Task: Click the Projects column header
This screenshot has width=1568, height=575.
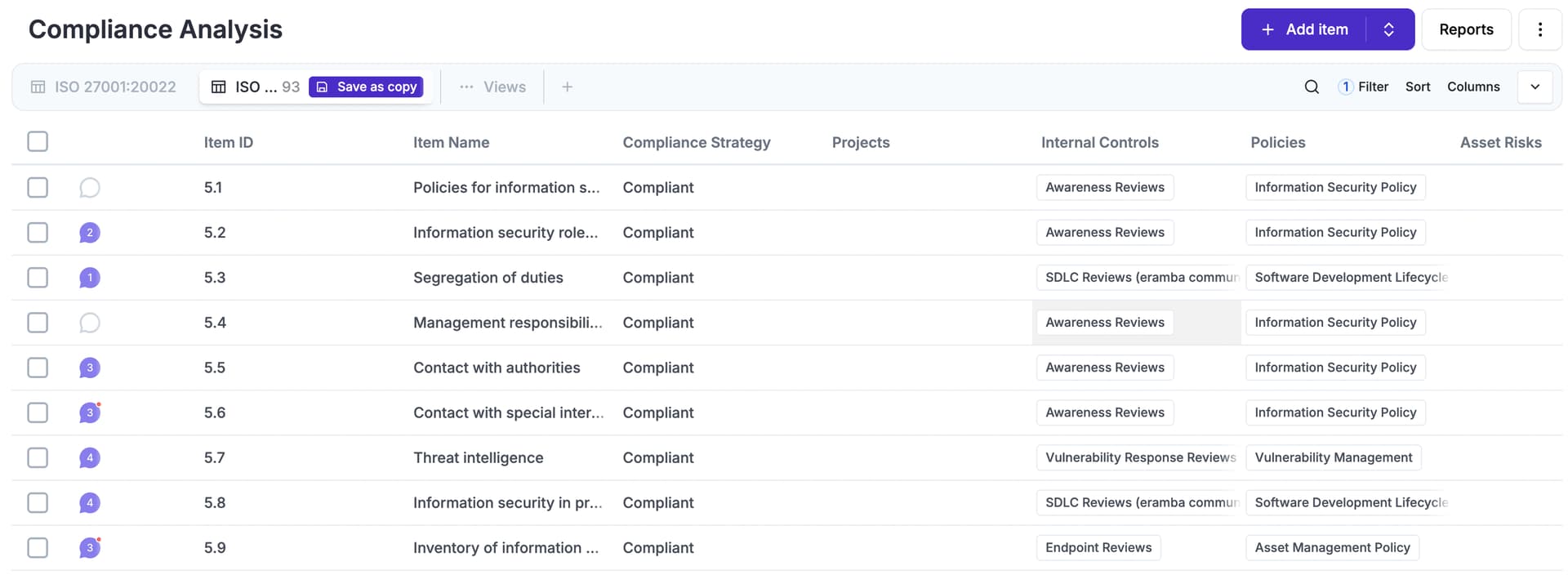Action: [861, 142]
